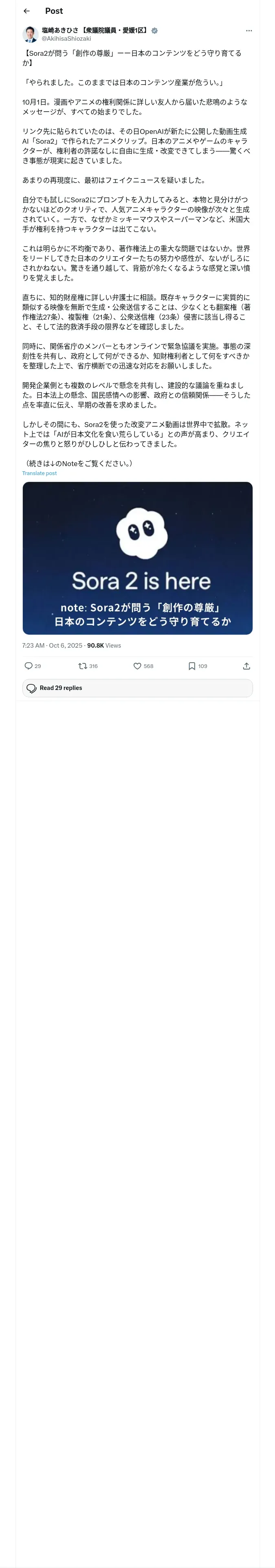Image resolution: width=275 pixels, height=1568 pixels.
Task: Click the blue verified badge
Action: [x=154, y=31]
